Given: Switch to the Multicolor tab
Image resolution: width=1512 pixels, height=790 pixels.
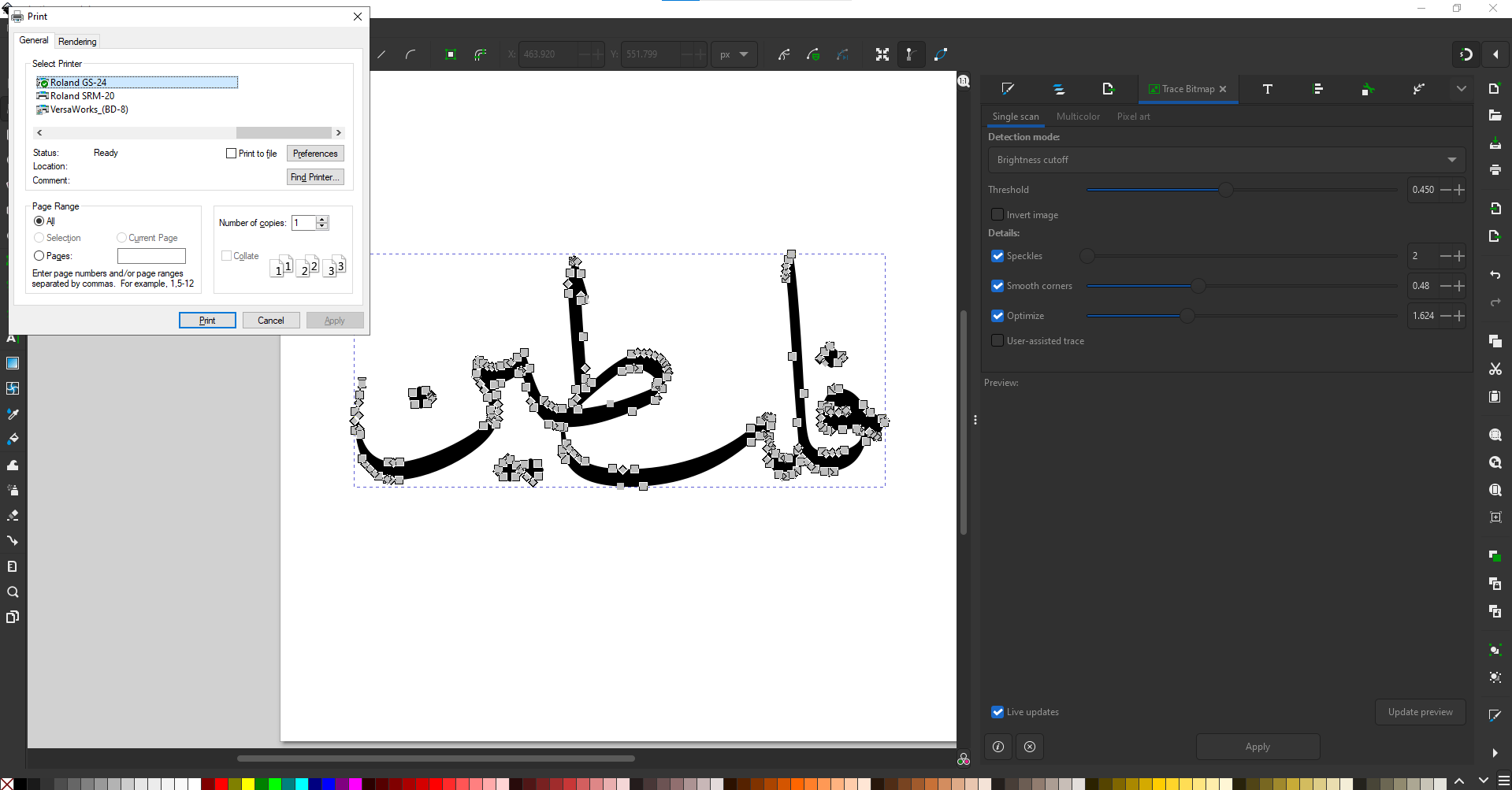Looking at the screenshot, I should (1078, 116).
